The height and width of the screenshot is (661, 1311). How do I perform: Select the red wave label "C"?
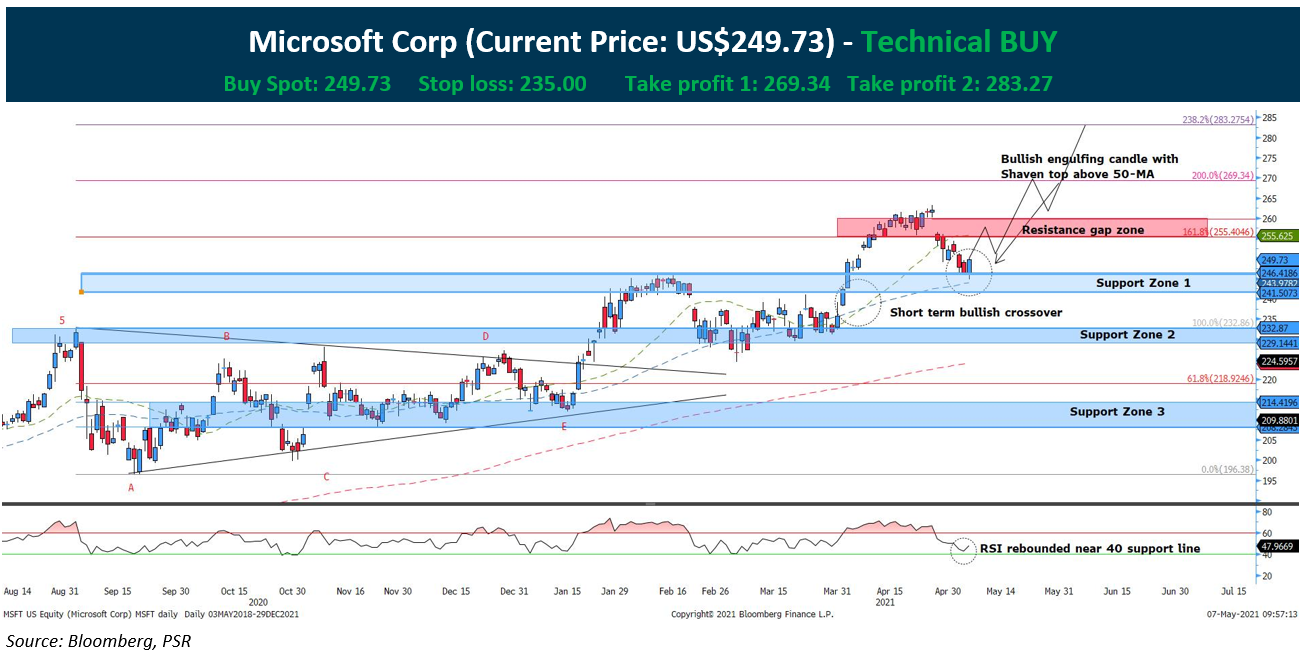[x=326, y=477]
